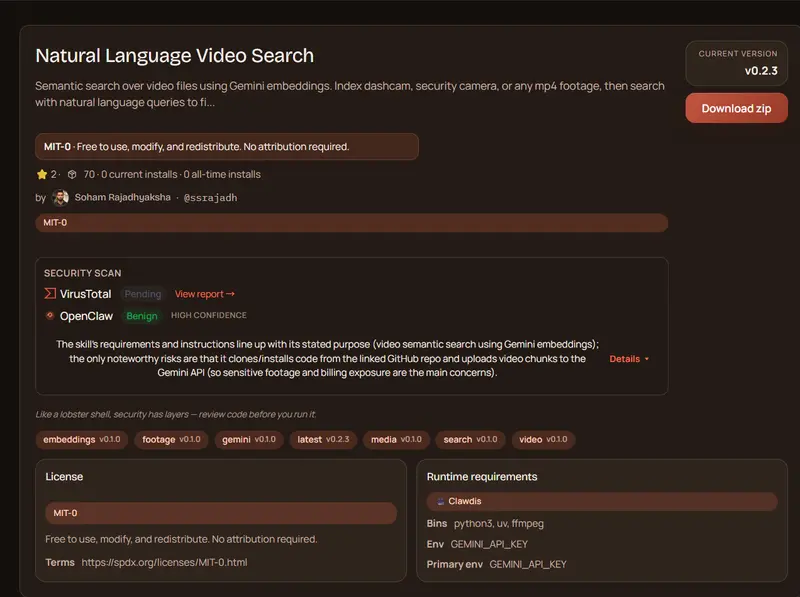The image size is (800, 597).
Task: Select the video tag pill
Action: pos(543,440)
